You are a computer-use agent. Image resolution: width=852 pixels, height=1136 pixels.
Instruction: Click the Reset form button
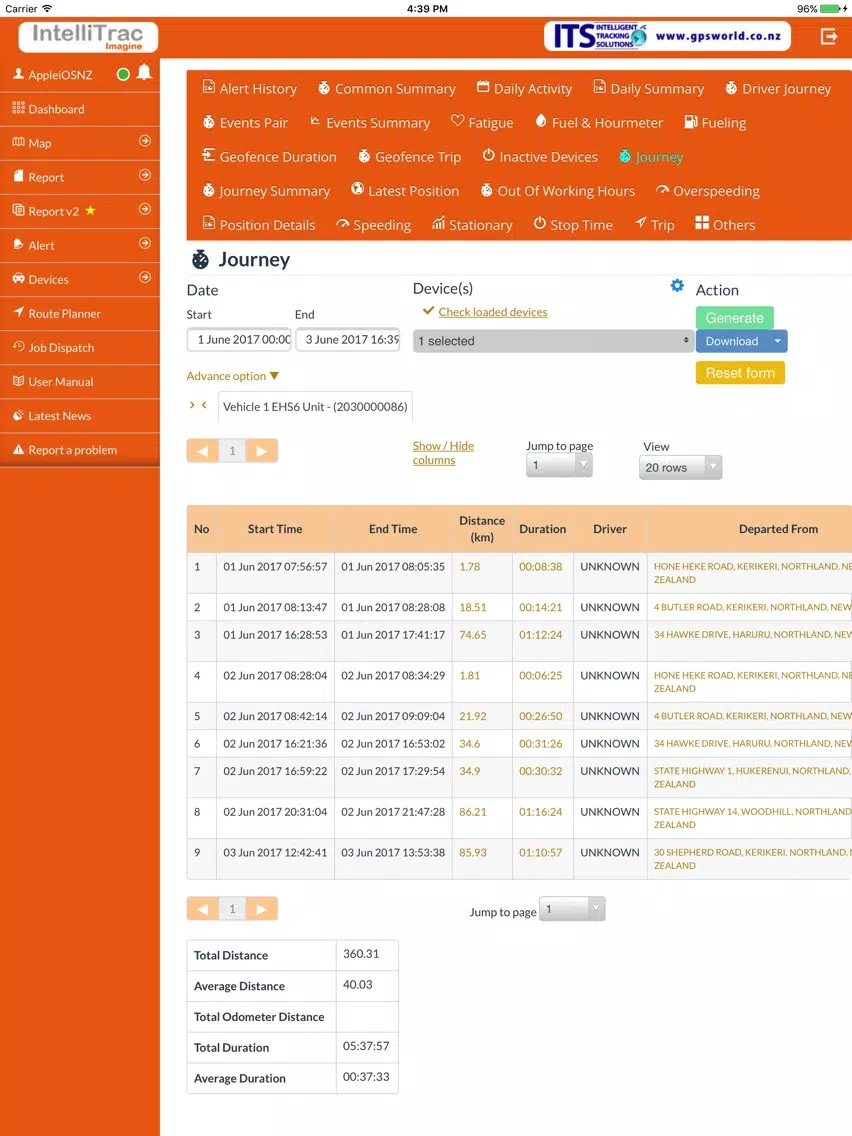click(740, 372)
